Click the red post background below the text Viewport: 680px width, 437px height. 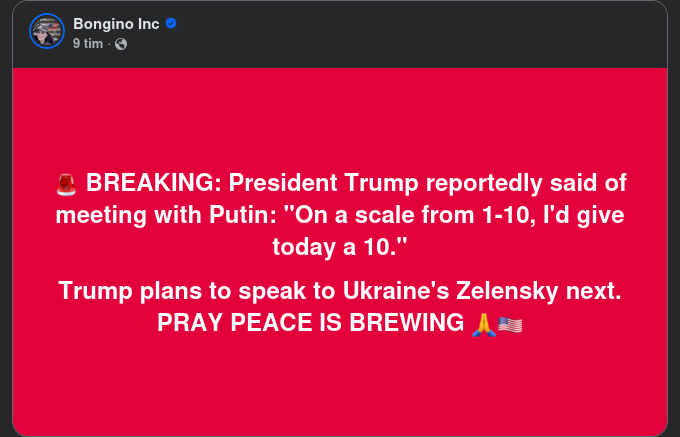[x=339, y=390]
